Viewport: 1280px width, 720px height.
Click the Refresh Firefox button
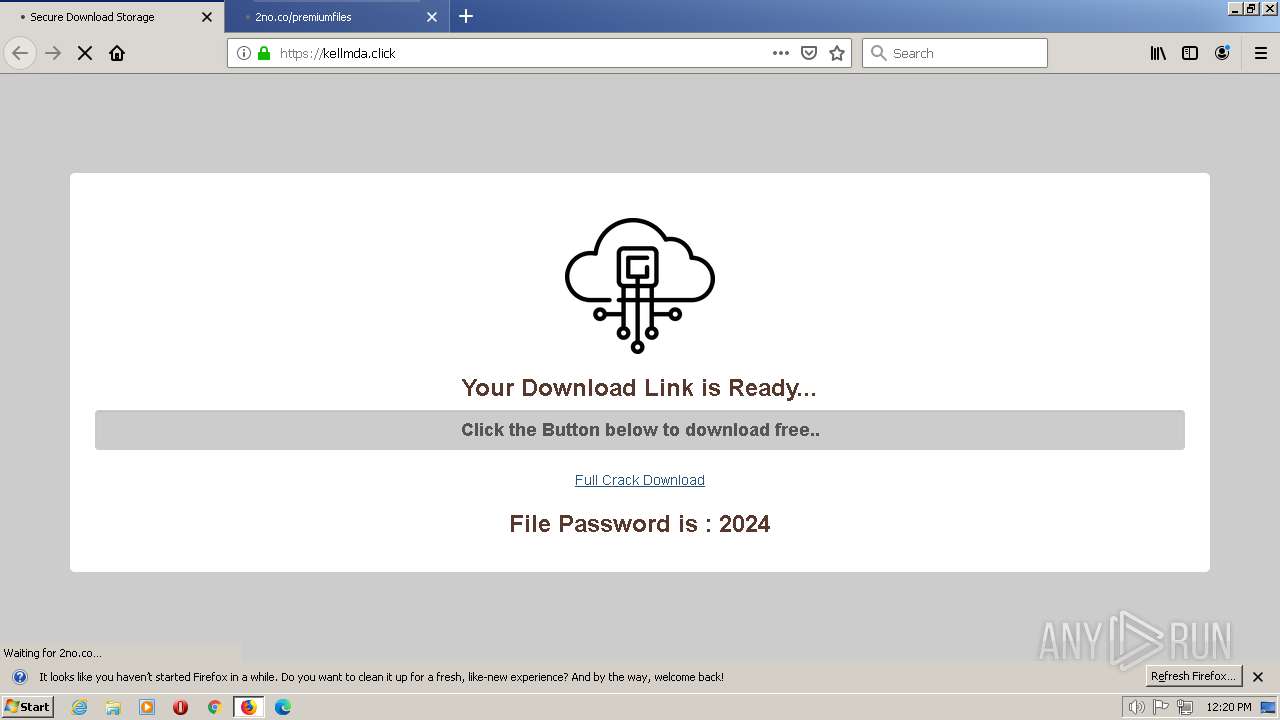tap(1194, 676)
